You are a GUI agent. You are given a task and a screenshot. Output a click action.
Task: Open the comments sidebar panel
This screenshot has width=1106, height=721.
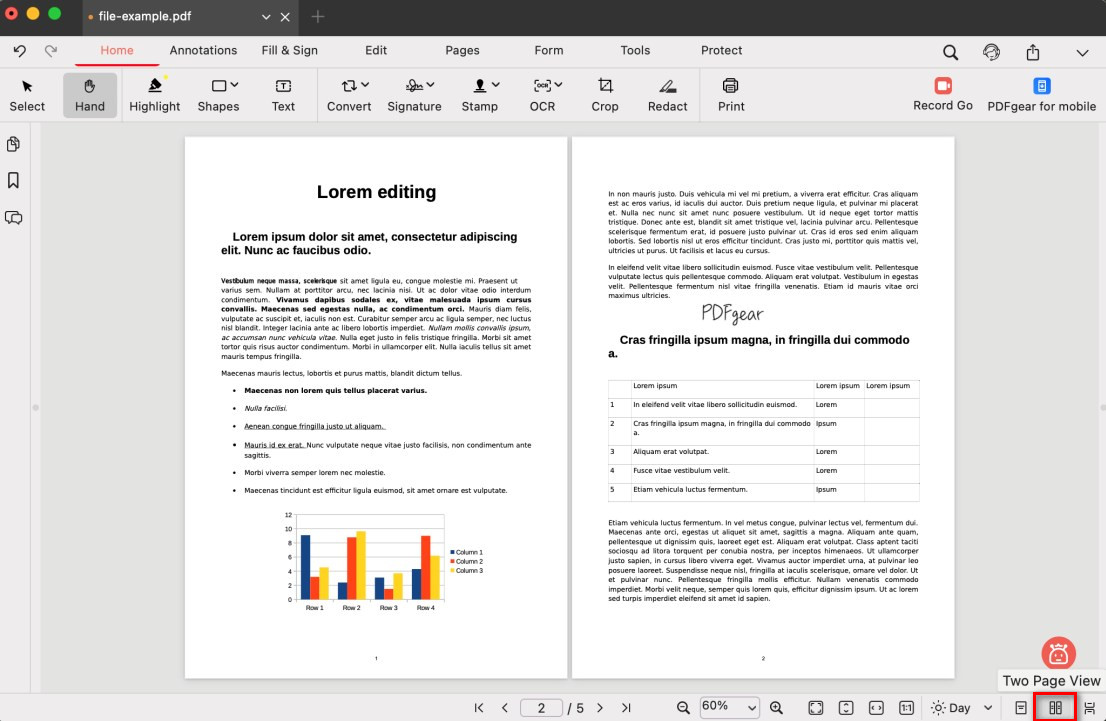pyautogui.click(x=14, y=218)
